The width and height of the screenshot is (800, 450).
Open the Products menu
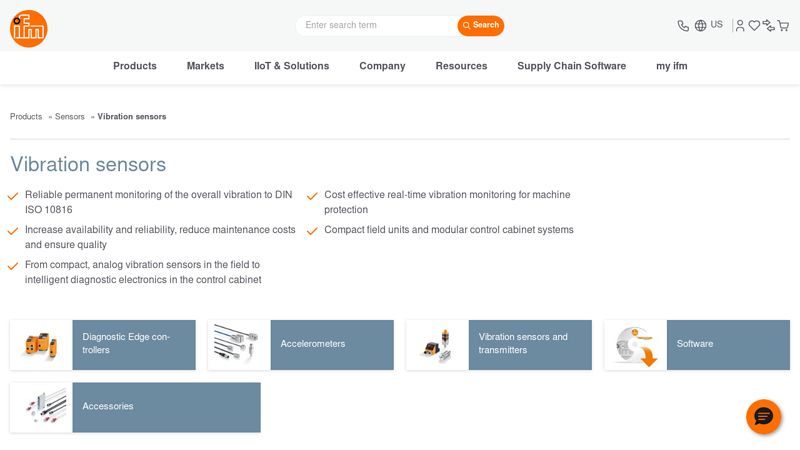(135, 66)
